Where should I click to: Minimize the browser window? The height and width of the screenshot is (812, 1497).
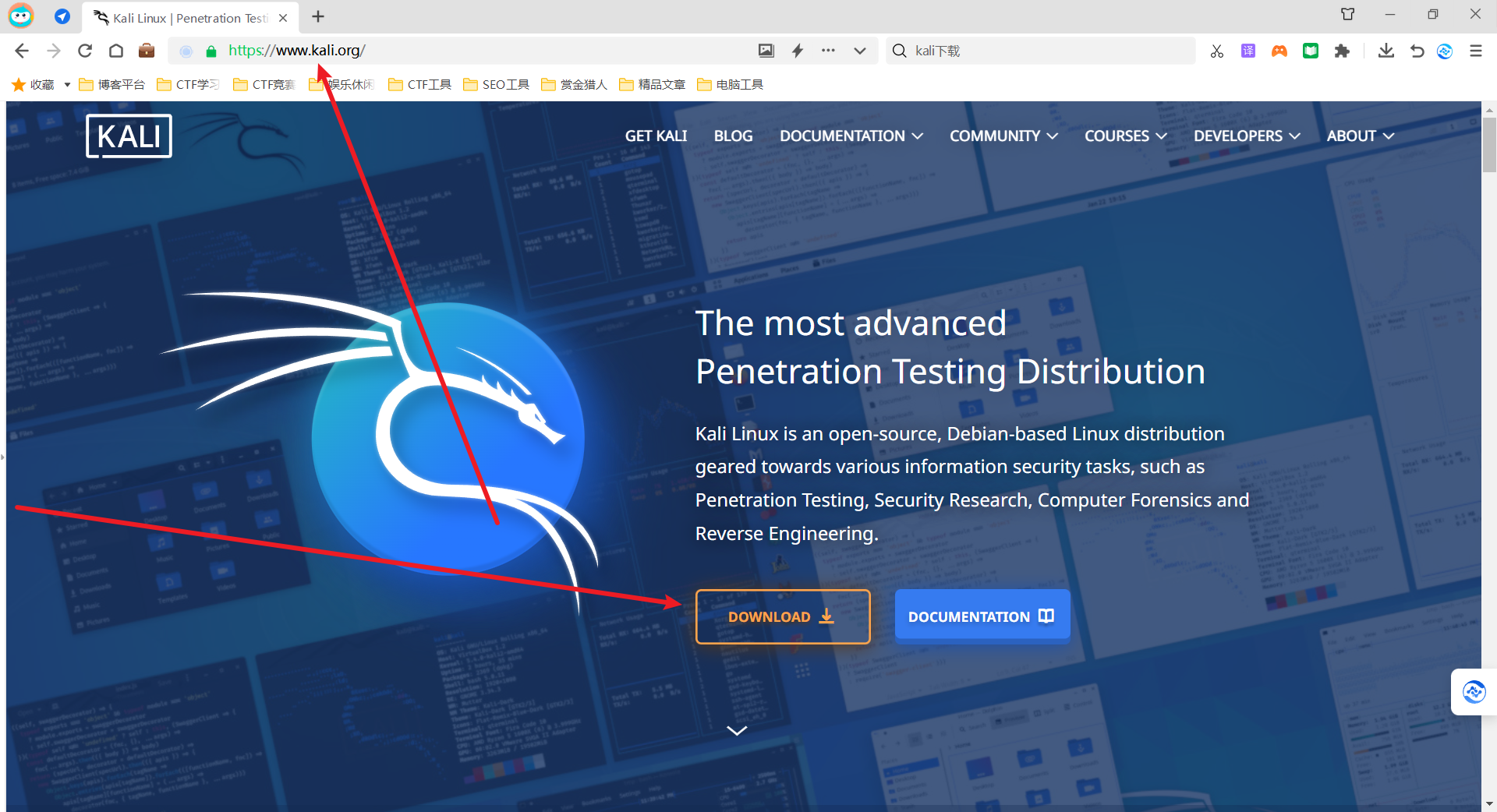(1389, 14)
